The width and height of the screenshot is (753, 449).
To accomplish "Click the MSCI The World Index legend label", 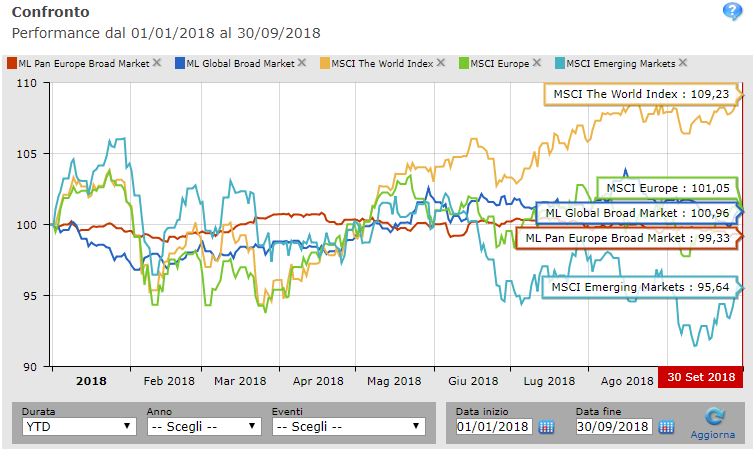I will click(382, 63).
